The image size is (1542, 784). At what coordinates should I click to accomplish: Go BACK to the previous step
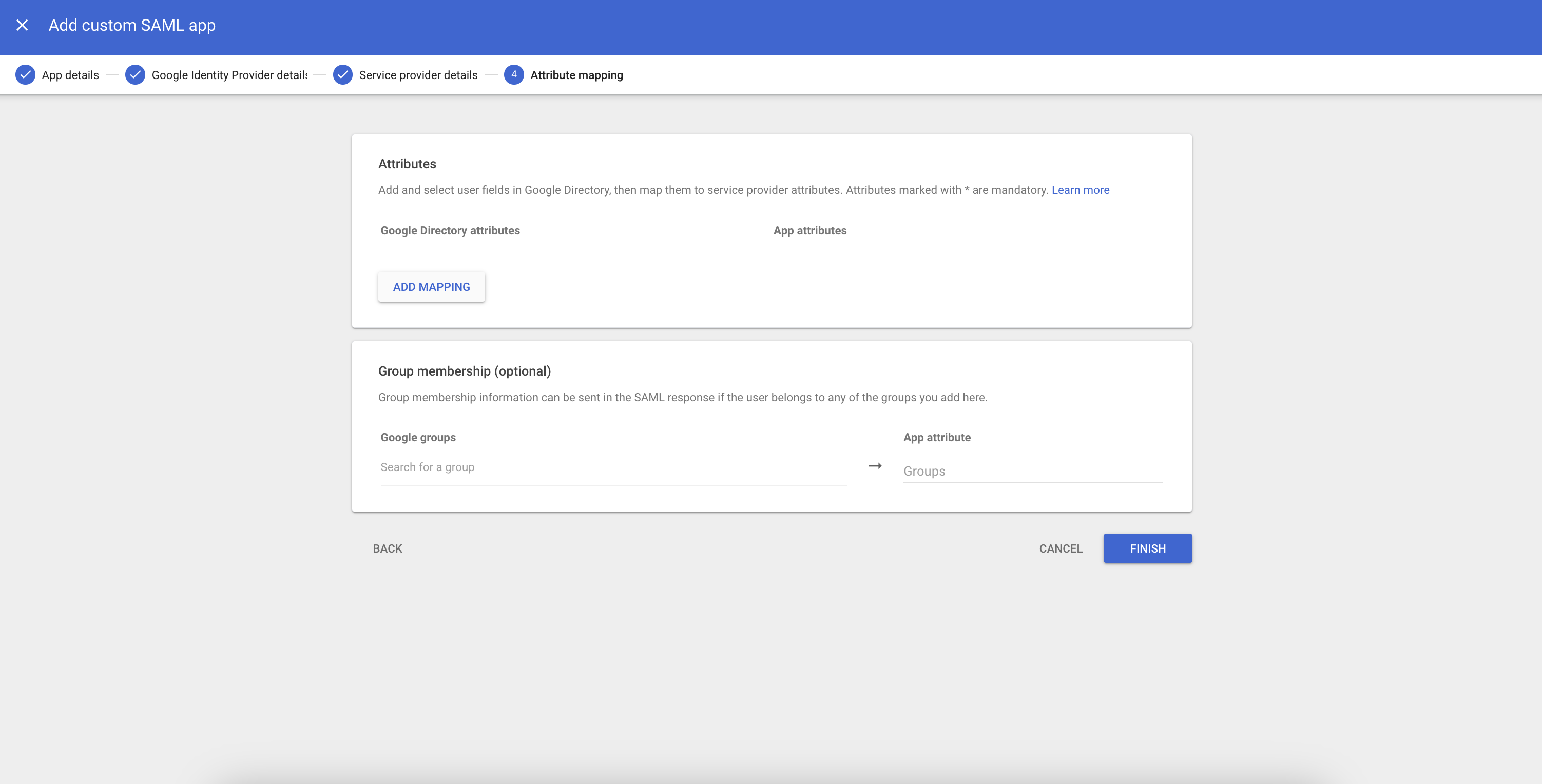tap(387, 548)
